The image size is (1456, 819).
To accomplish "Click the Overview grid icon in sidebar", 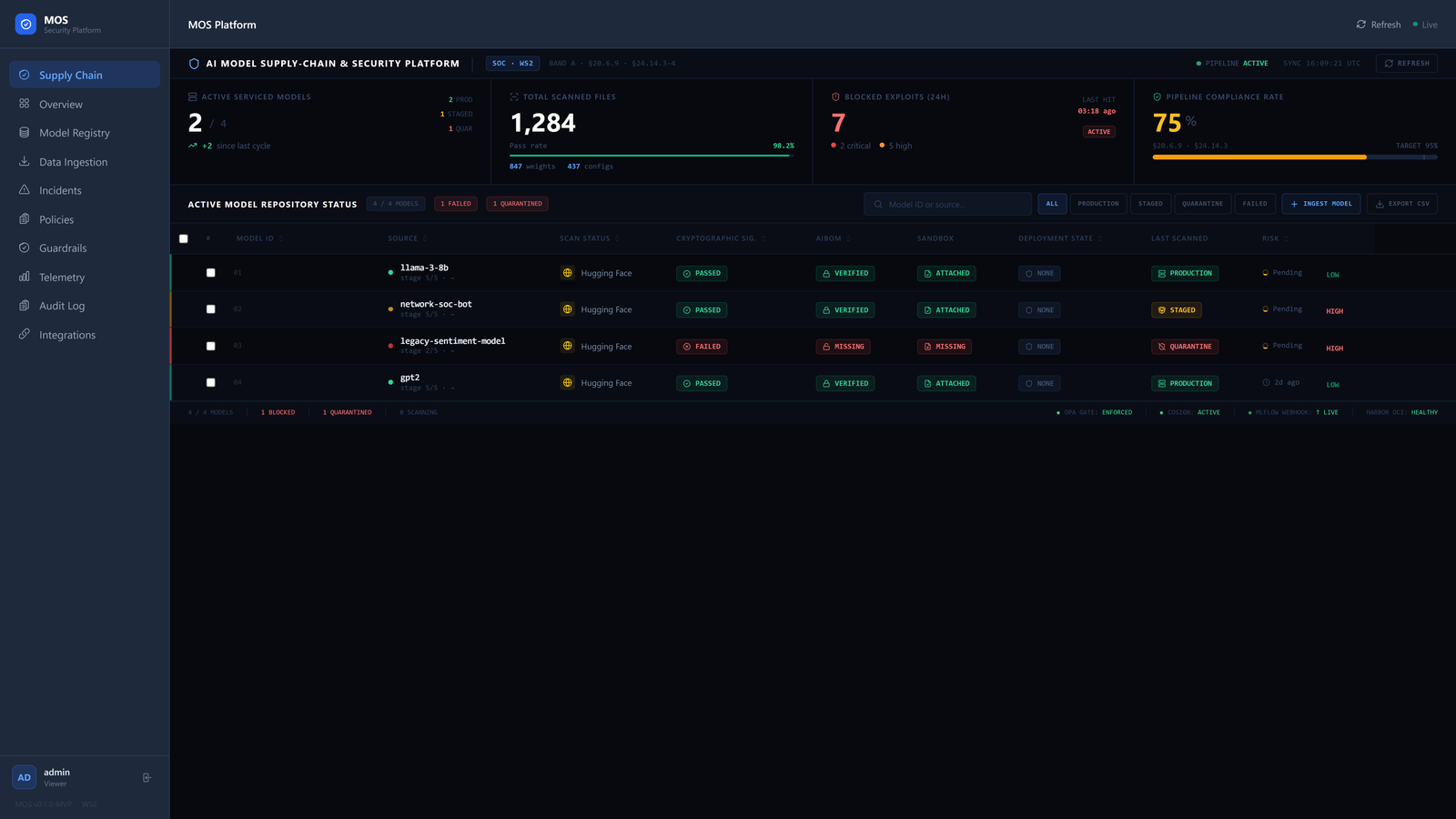I will tap(25, 104).
